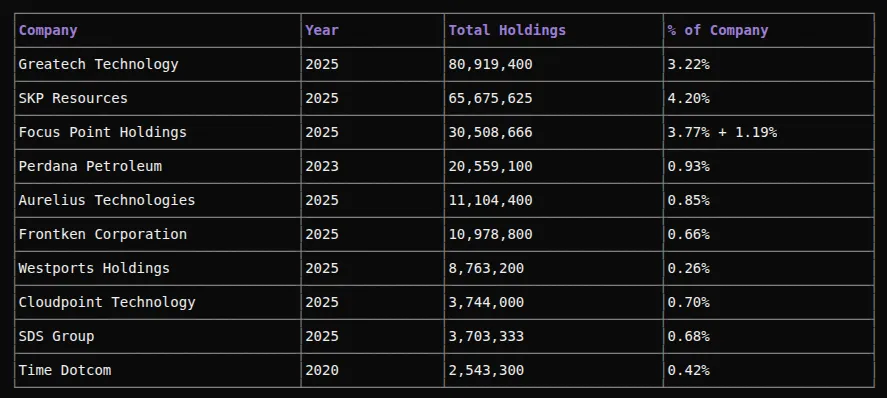Select the 2,543,300 holdings value
The image size is (887, 398).
[x=486, y=370]
